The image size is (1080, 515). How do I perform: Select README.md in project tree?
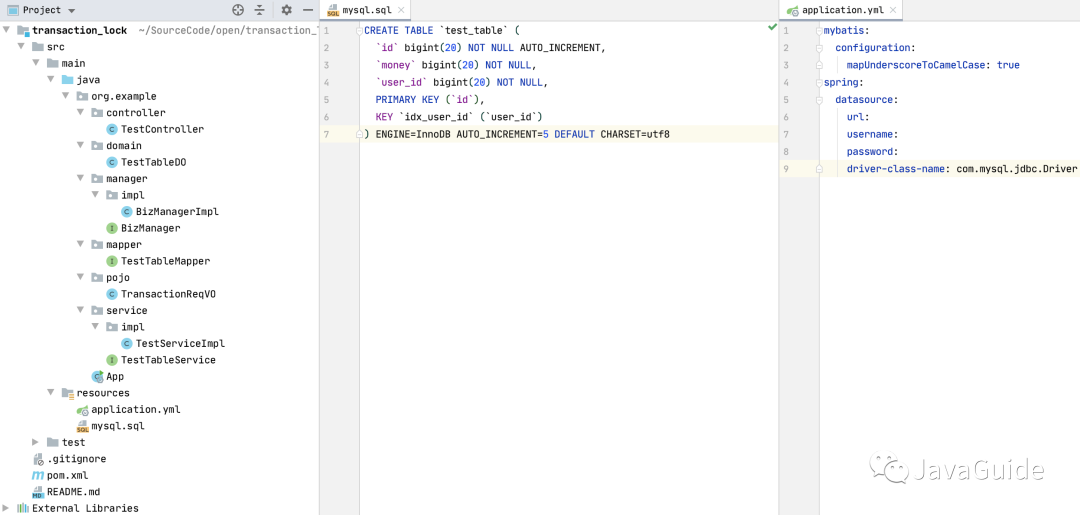(x=73, y=492)
